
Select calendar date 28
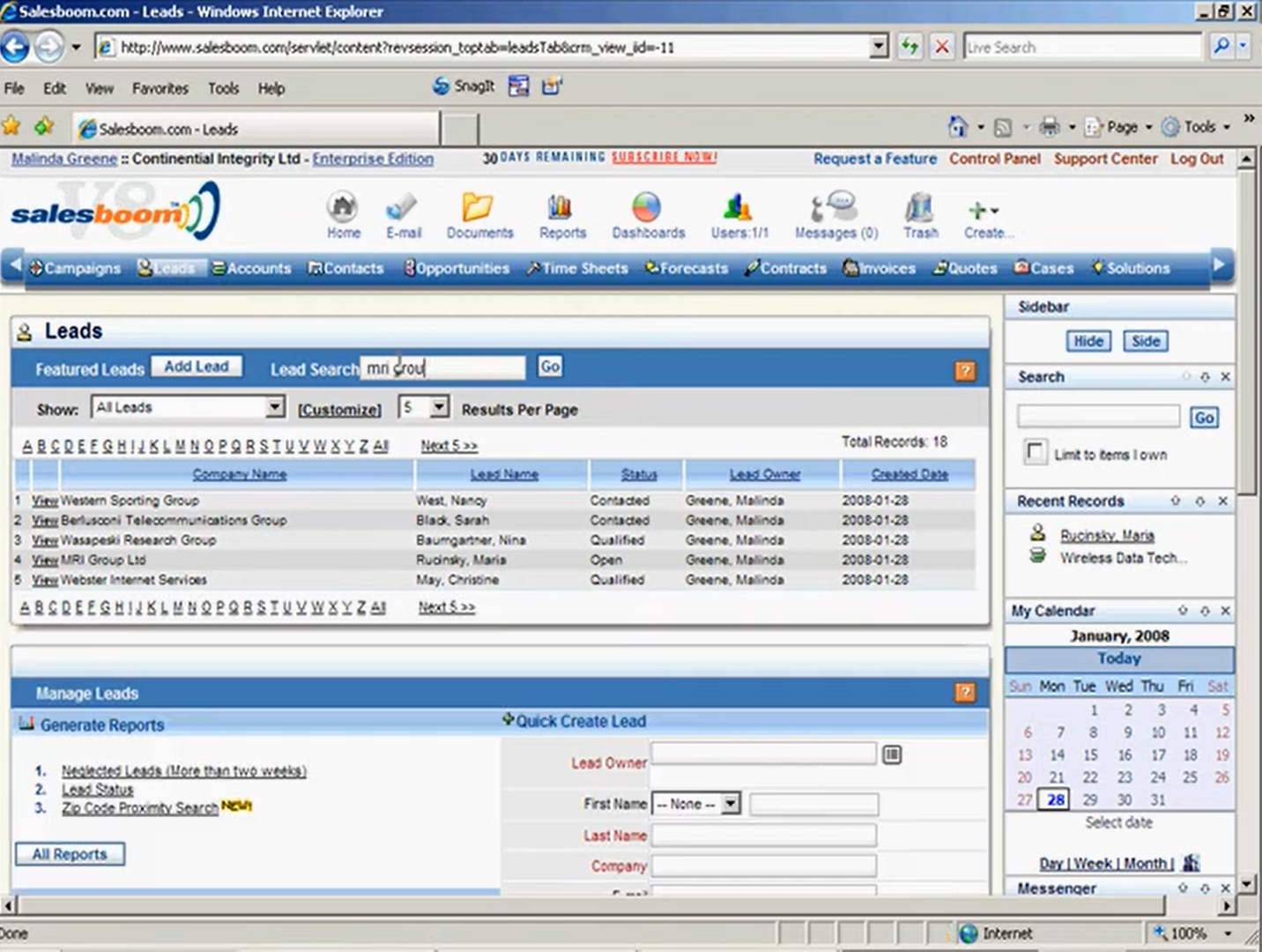pos(1056,800)
